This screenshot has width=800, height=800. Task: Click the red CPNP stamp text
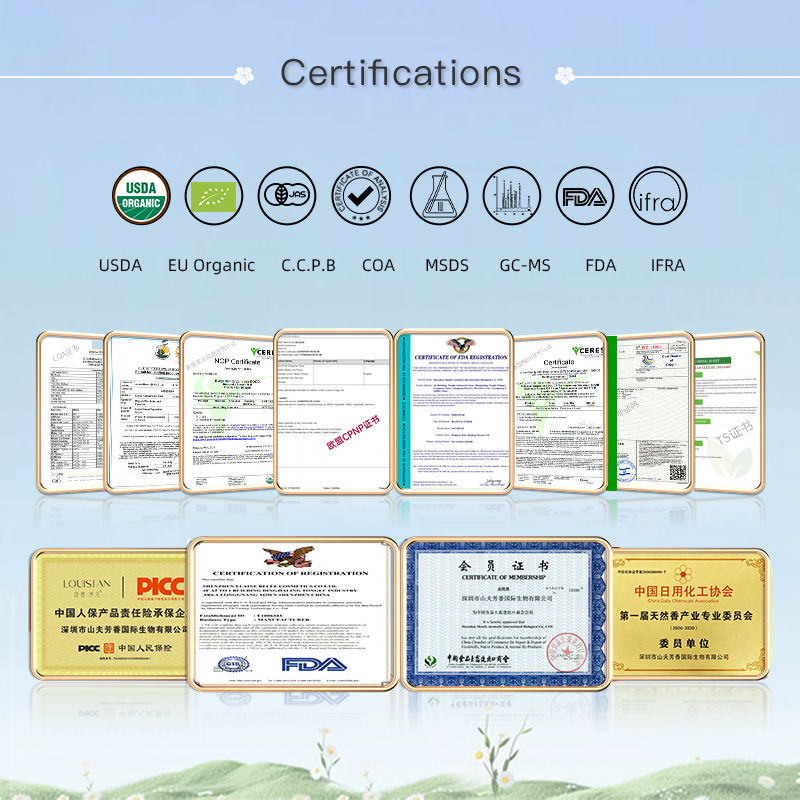pos(353,433)
